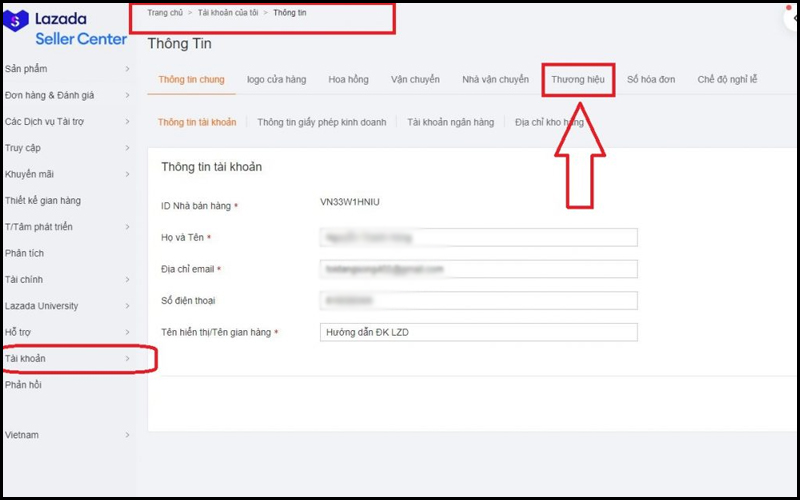
Task: Open the Số hóa đơn tab
Action: click(651, 79)
